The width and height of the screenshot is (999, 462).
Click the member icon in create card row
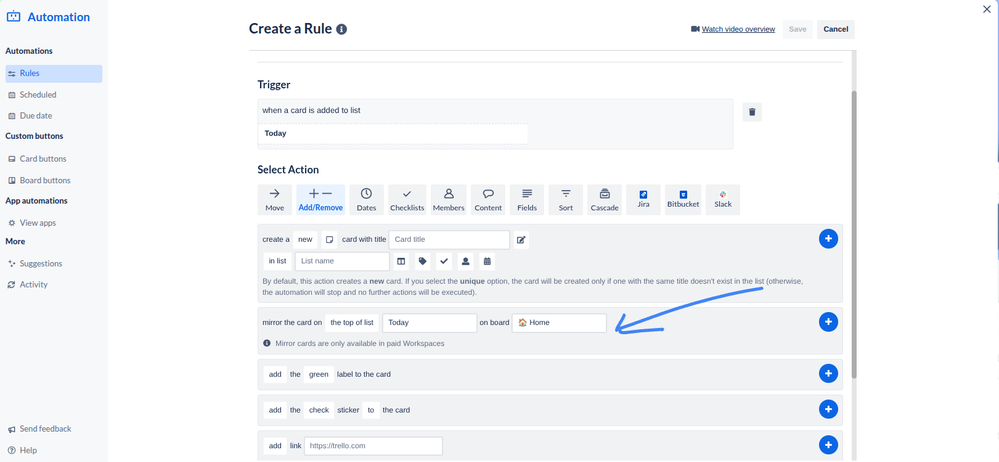[466, 261]
